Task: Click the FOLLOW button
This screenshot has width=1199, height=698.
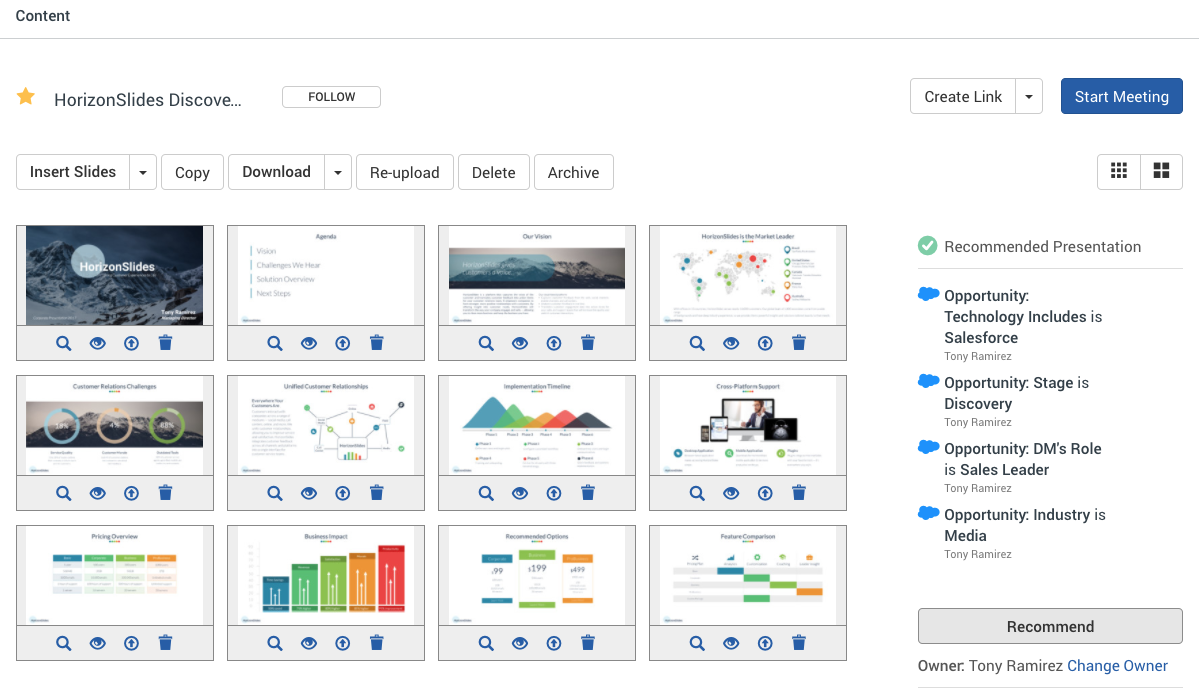Action: coord(331,97)
